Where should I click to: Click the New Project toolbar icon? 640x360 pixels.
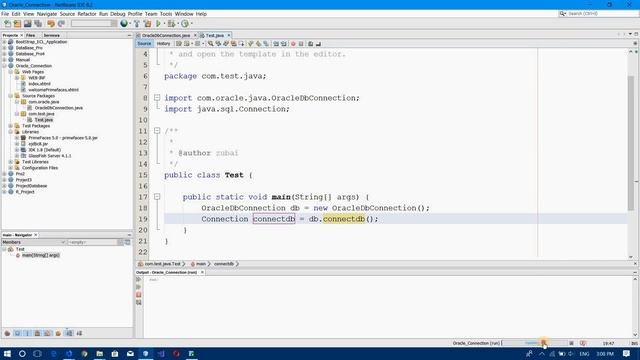[18, 24]
